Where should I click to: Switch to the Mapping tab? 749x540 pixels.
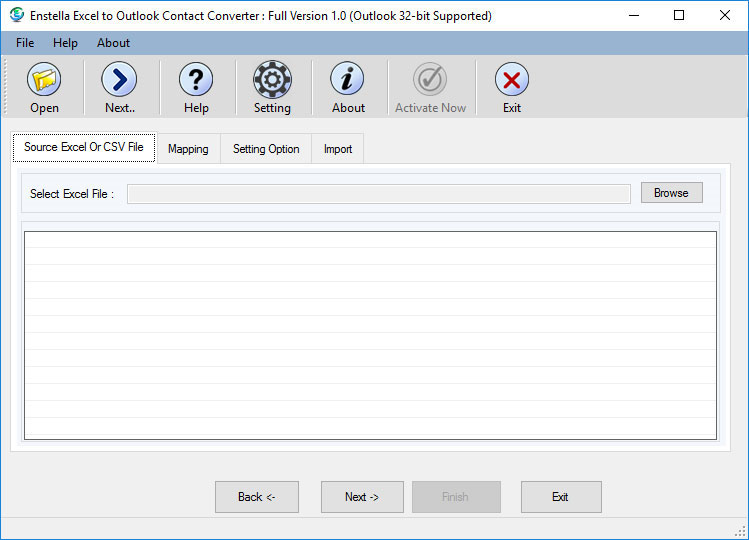click(x=188, y=149)
